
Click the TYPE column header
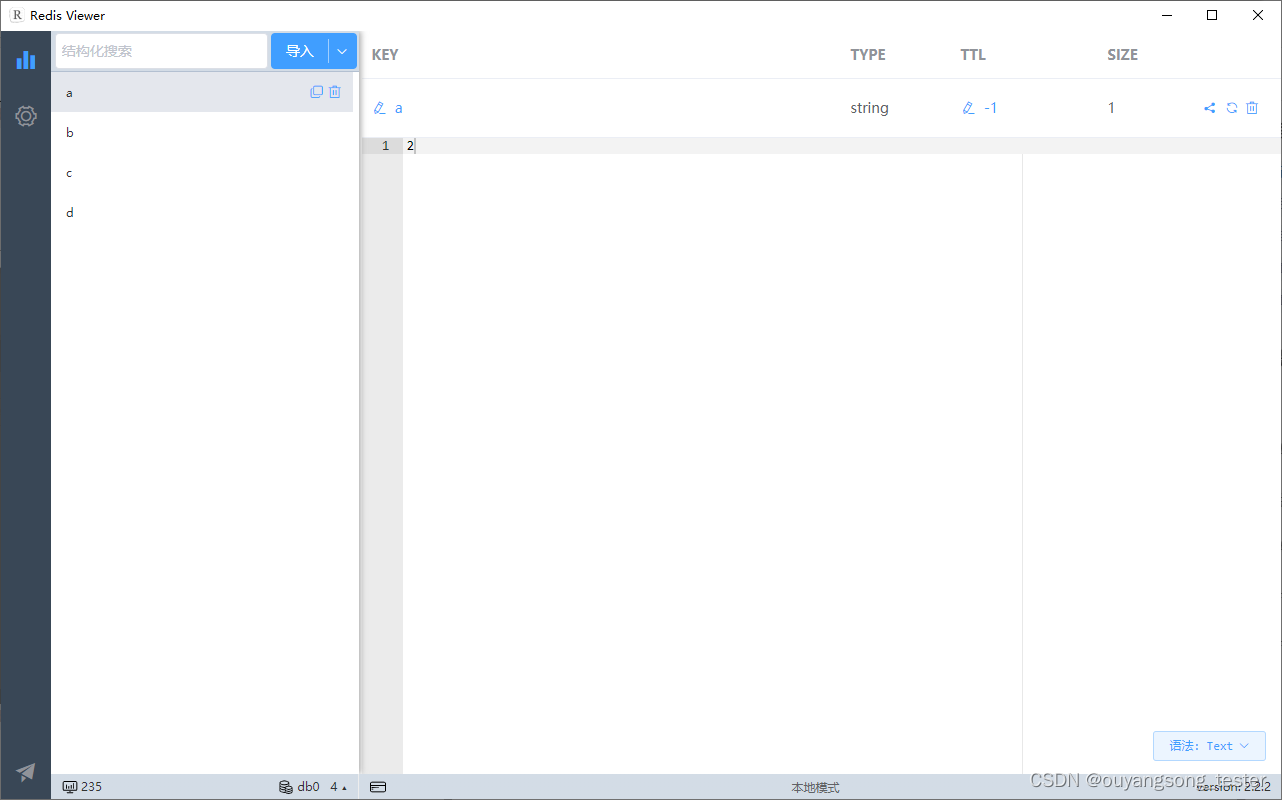tap(868, 55)
